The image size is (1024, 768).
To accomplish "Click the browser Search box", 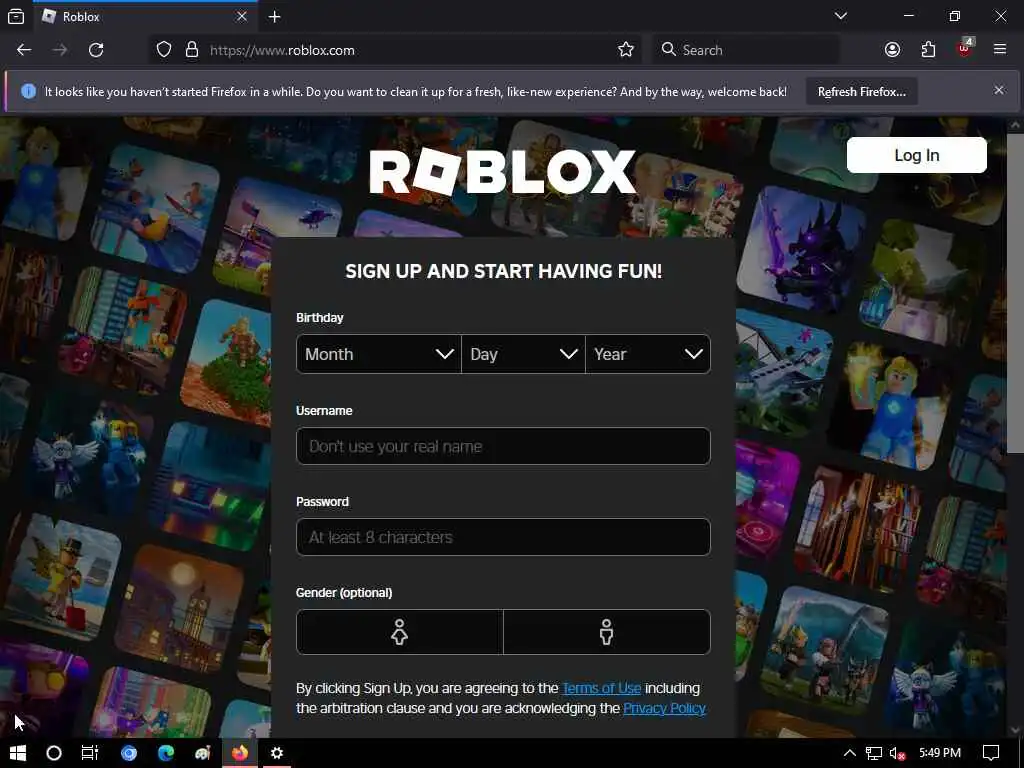I will [745, 50].
